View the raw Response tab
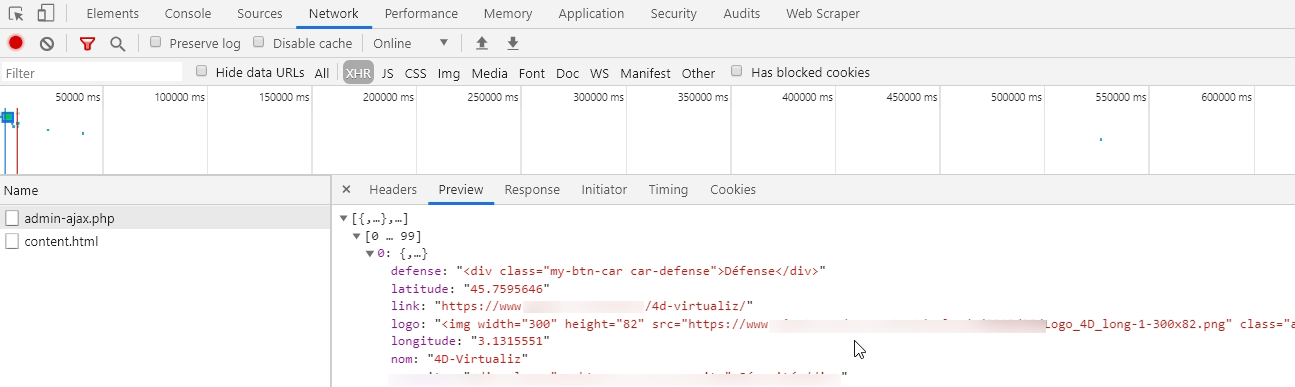This screenshot has width=1295, height=387. [x=532, y=189]
